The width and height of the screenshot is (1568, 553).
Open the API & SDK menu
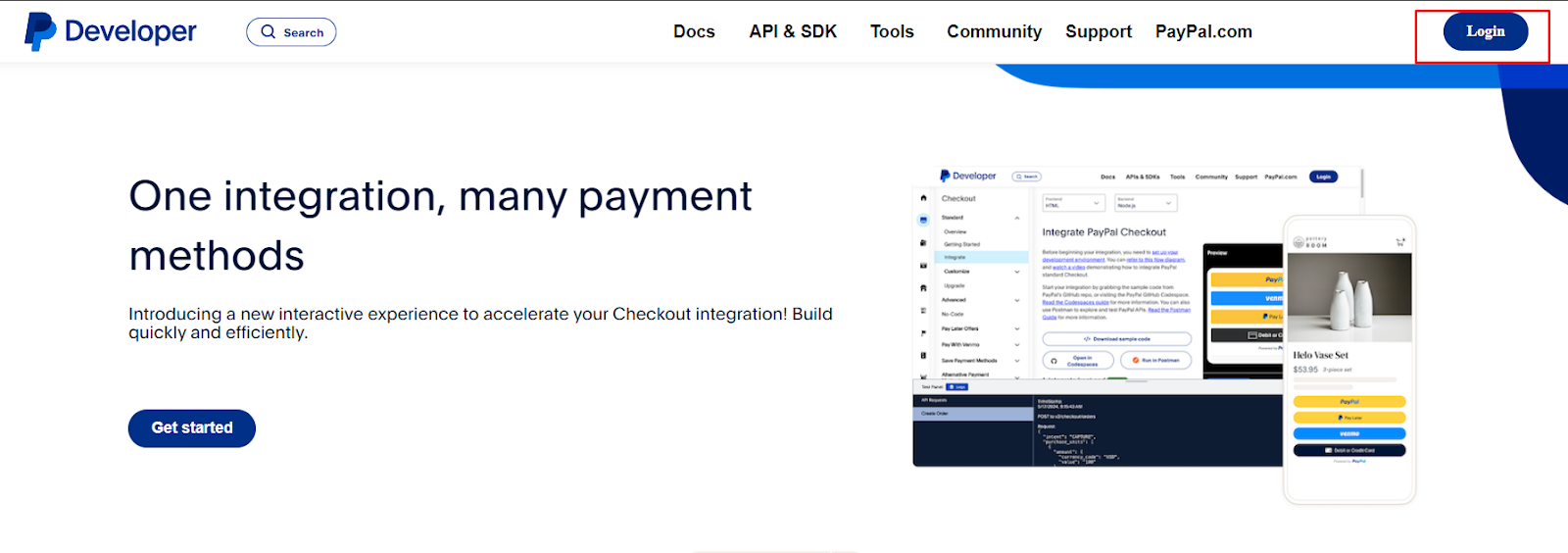click(793, 31)
